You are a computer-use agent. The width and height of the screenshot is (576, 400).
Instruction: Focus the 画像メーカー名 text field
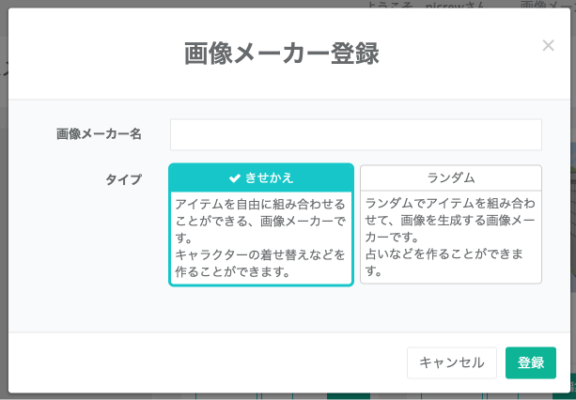356,134
